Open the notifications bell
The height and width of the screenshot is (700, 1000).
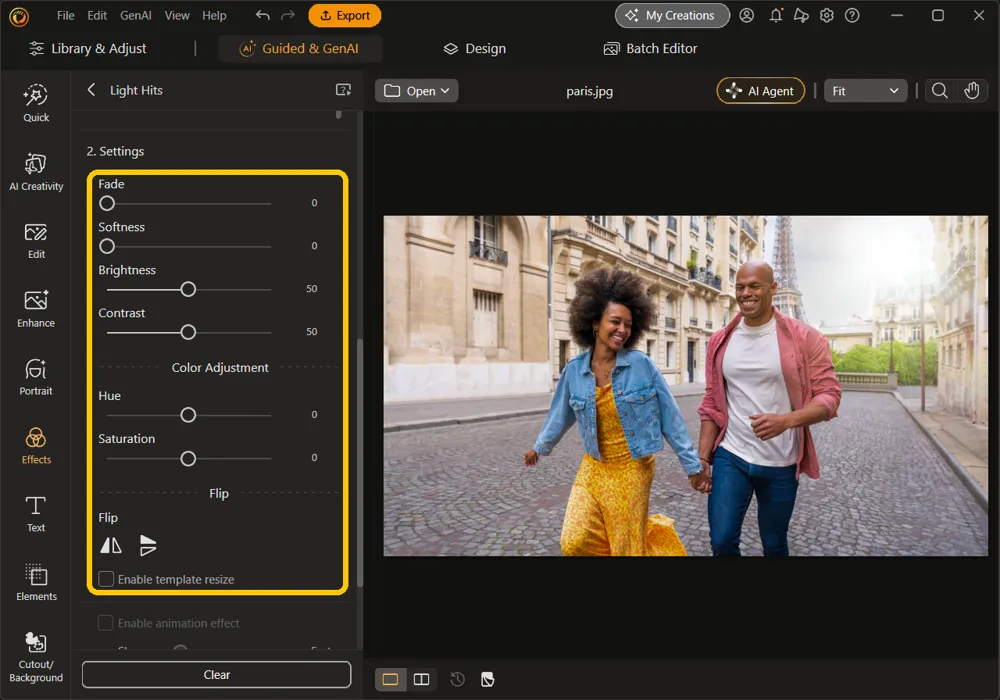click(x=776, y=15)
